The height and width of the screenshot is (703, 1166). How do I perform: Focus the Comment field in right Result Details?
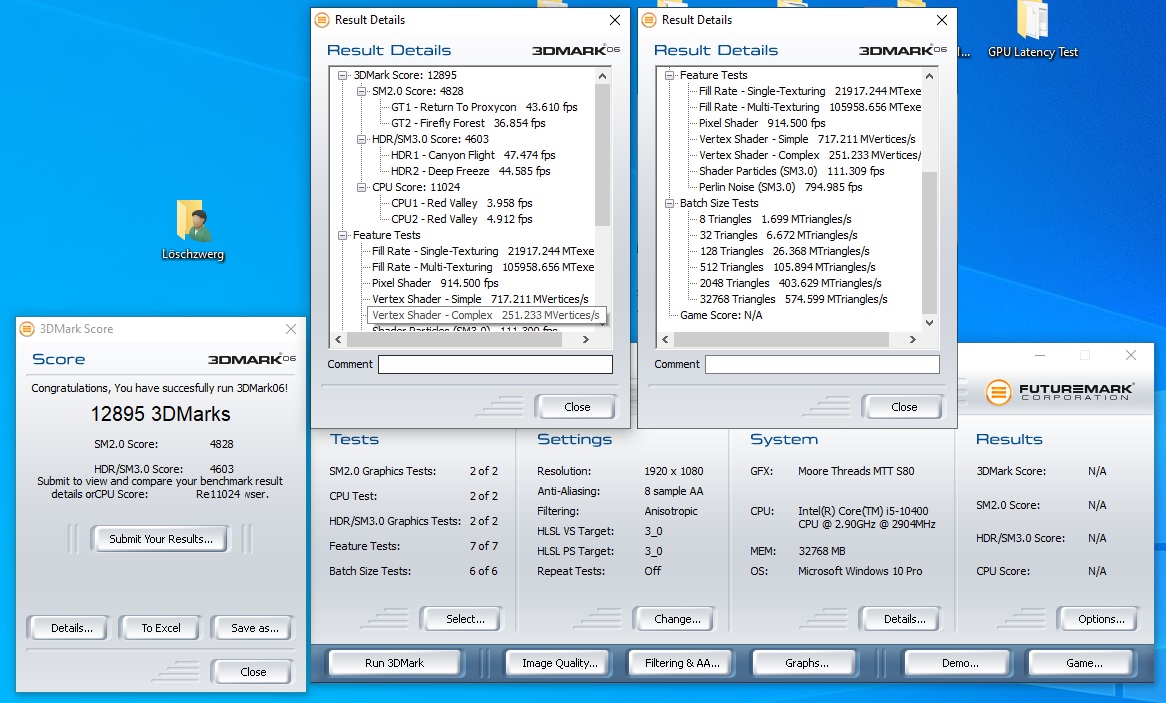point(822,365)
